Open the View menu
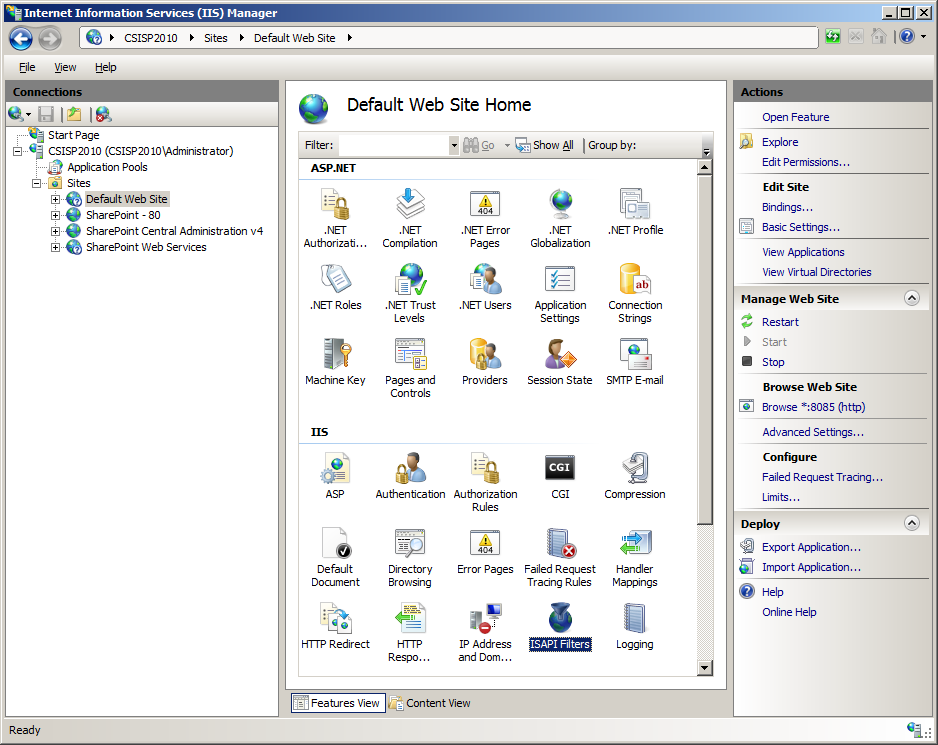 click(x=65, y=67)
